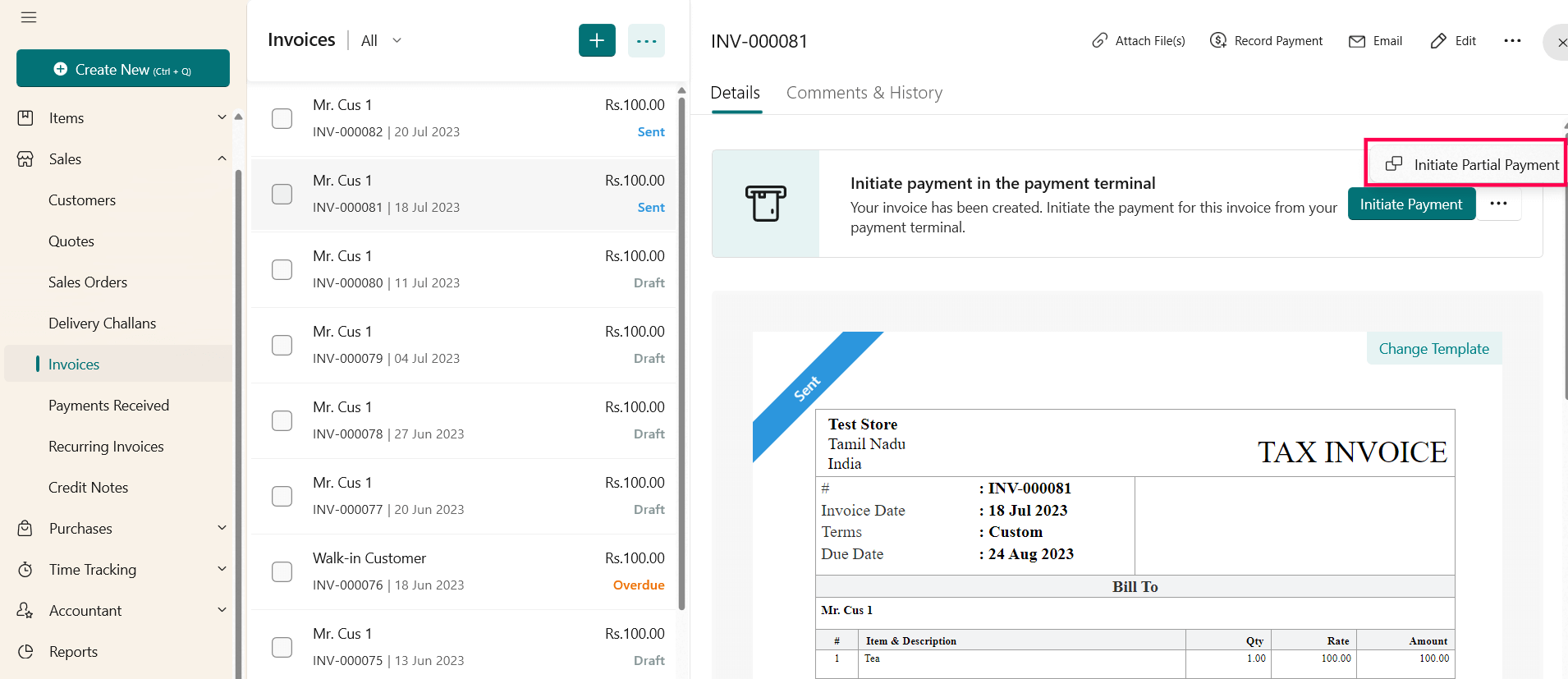Open the hamburger menu icon

(x=29, y=17)
